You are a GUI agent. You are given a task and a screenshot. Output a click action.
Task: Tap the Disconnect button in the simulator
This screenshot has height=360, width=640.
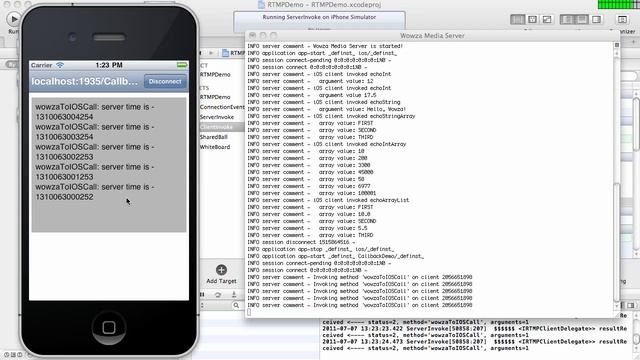(165, 81)
